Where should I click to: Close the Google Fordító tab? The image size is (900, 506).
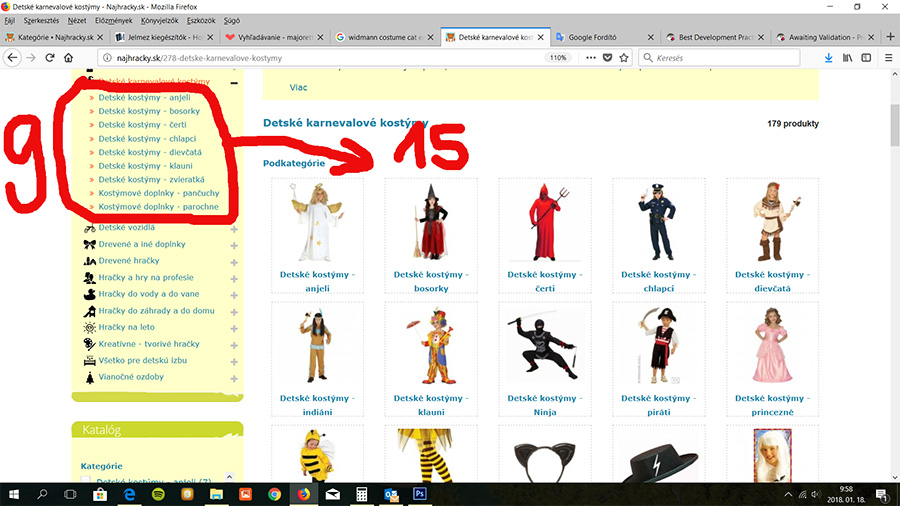pos(650,37)
